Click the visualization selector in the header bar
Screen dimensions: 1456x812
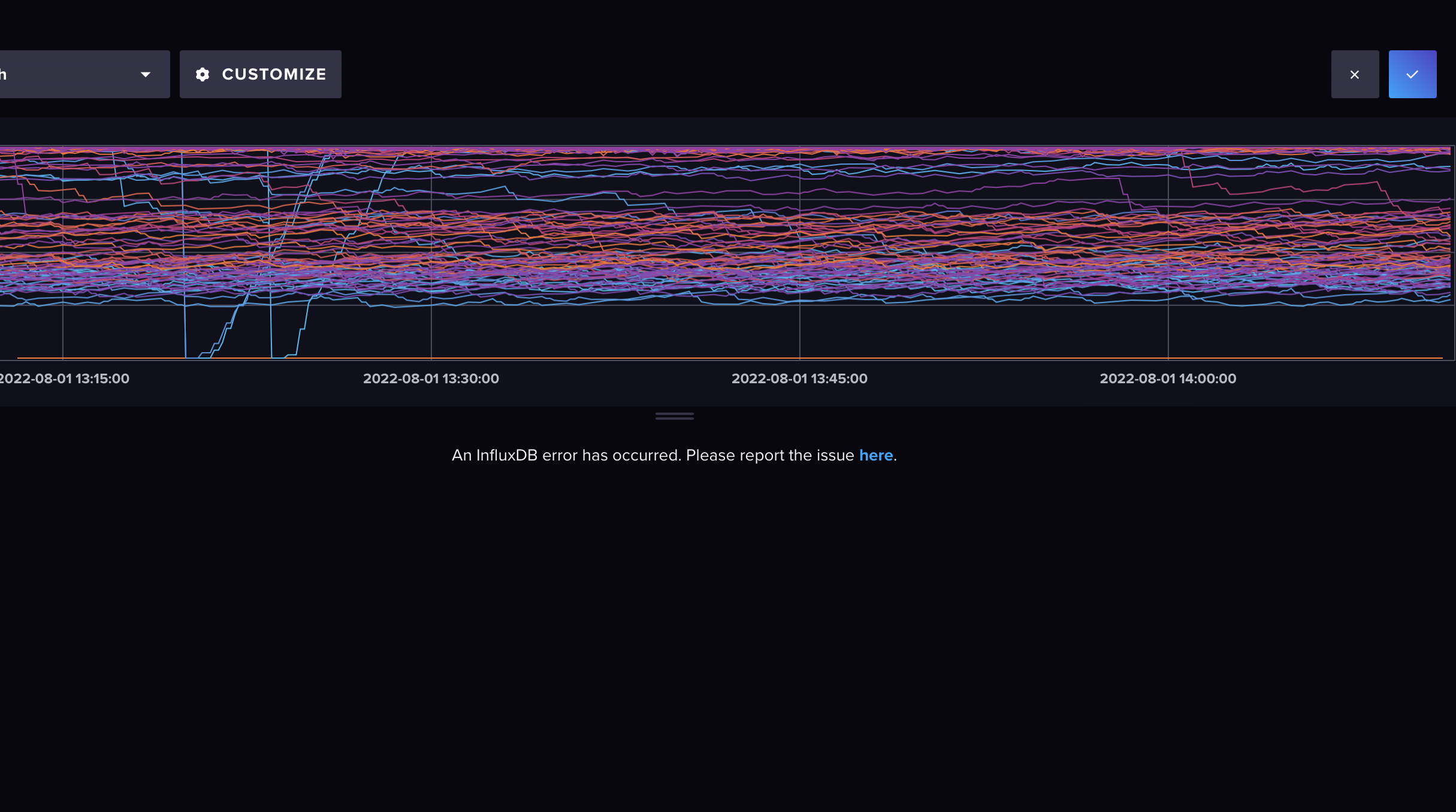84,74
